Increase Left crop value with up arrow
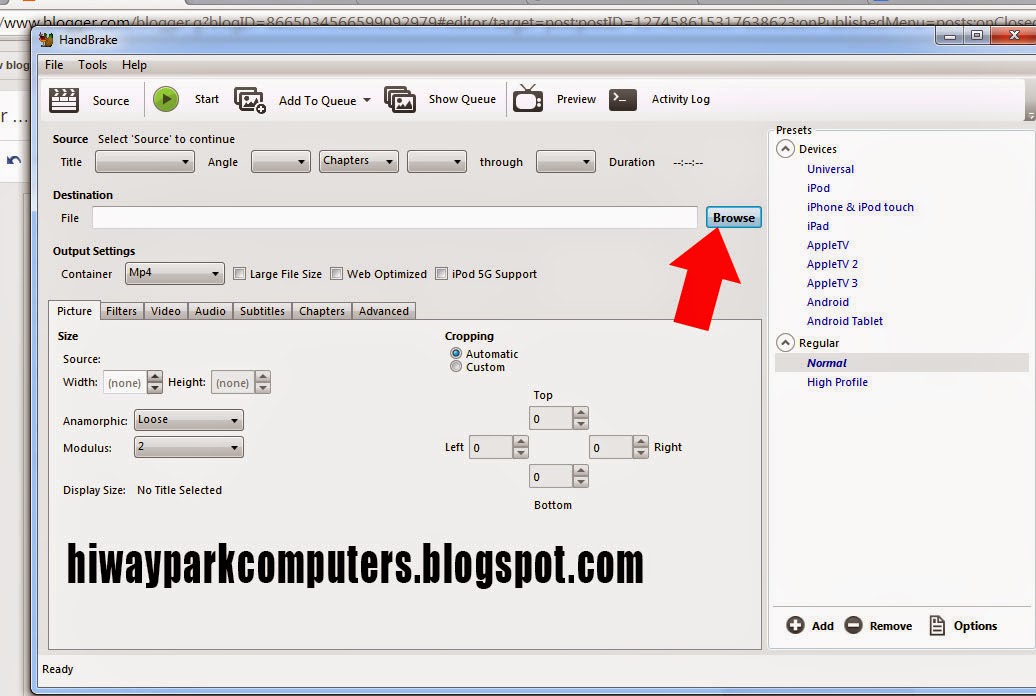 pos(521,442)
